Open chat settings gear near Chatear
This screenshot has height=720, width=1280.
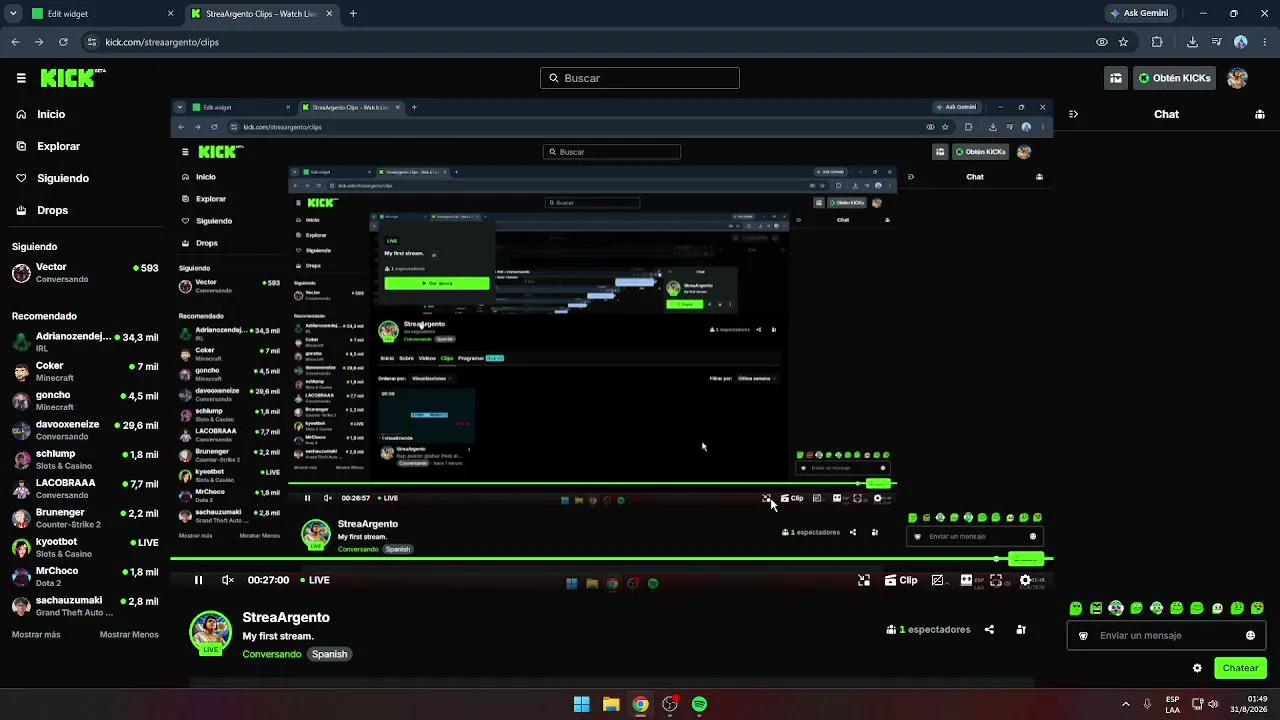coord(1197,668)
